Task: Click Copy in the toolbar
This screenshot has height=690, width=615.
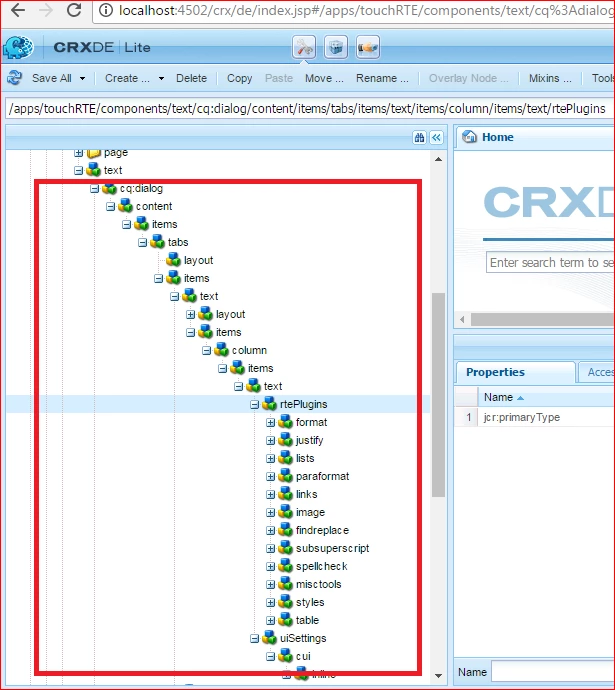Action: [x=239, y=78]
